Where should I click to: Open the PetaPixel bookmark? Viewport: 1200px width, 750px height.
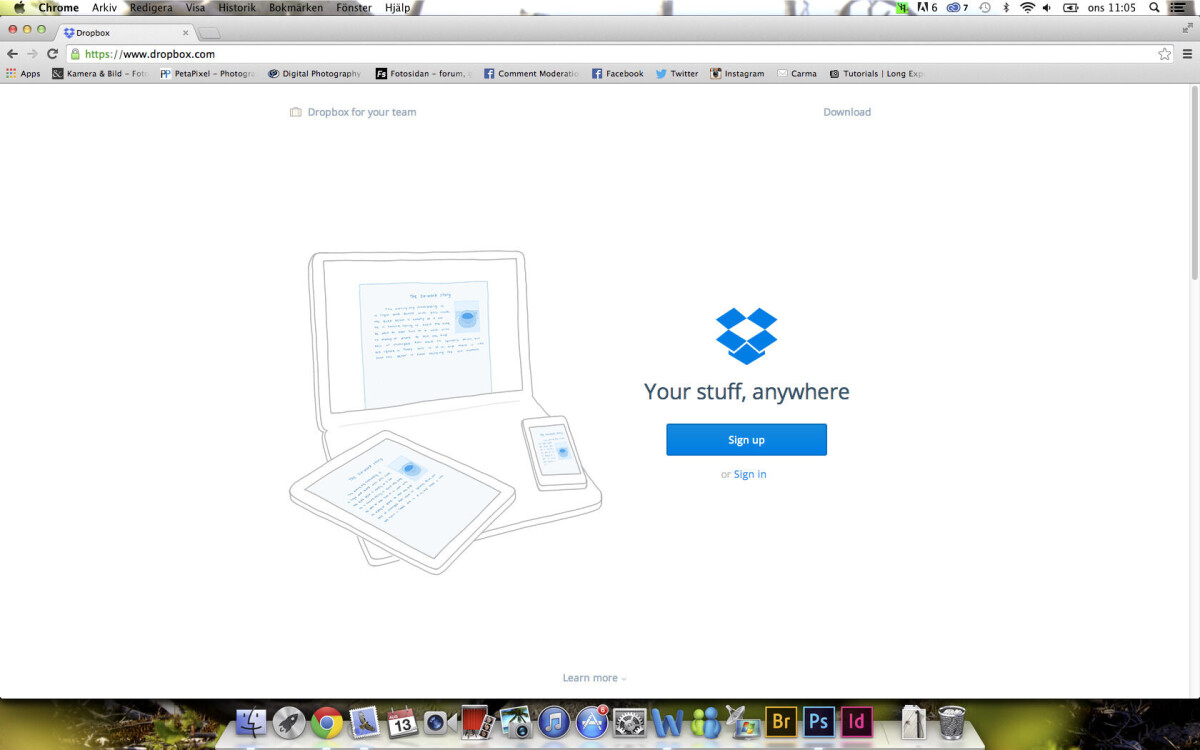pos(208,74)
